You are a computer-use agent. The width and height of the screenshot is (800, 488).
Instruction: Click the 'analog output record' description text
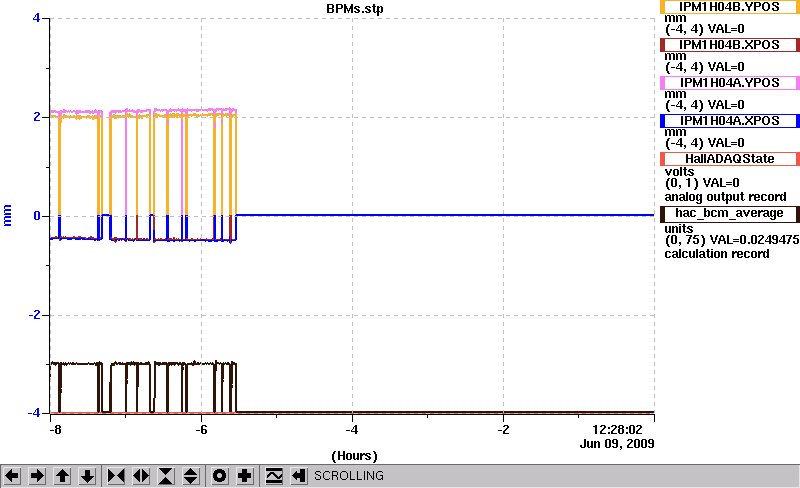725,197
